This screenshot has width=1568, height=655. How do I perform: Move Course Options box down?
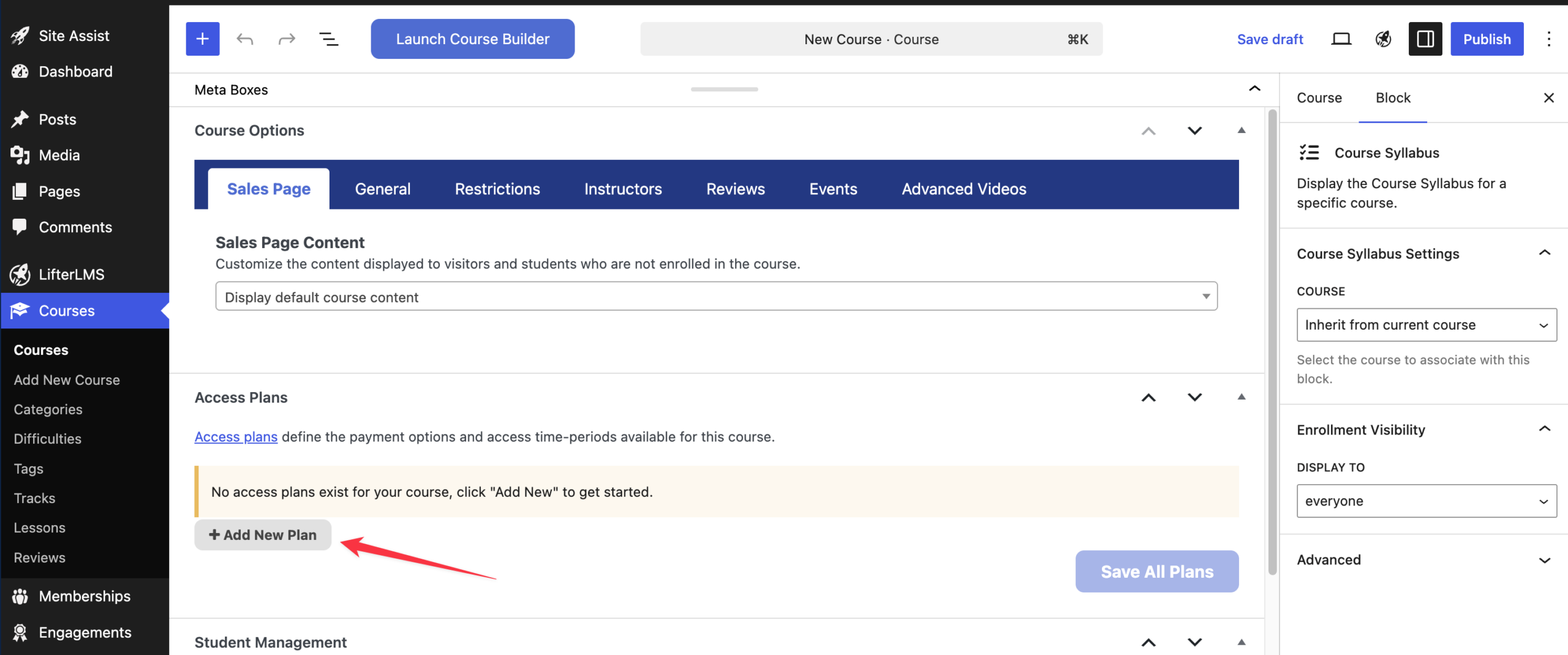[1194, 131]
